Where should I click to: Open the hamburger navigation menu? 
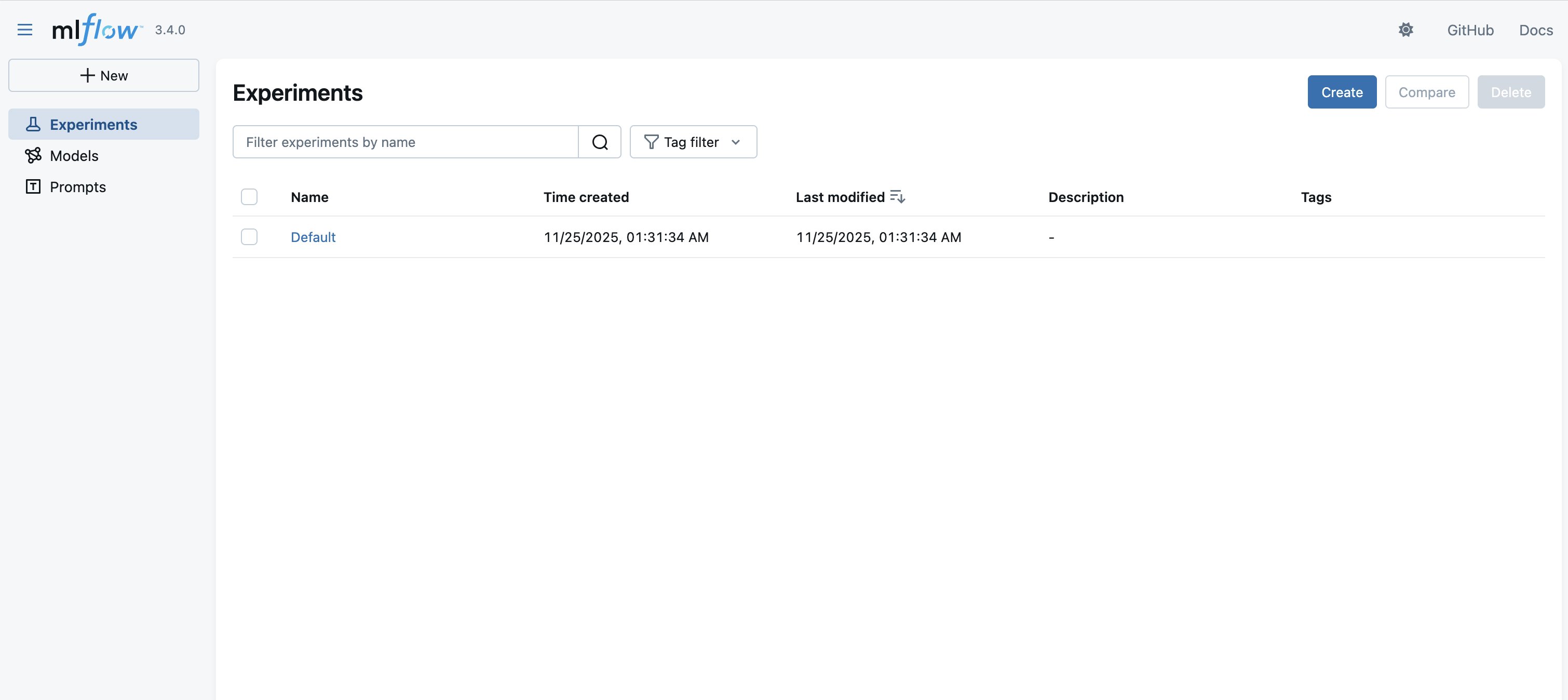(x=25, y=29)
